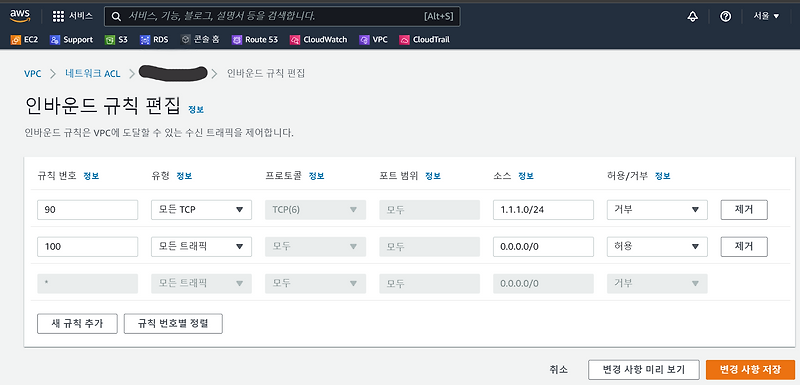Screen dimensions: 800x385
Task: Open the CloudTrail bookmark shortcut
Action: [424, 39]
